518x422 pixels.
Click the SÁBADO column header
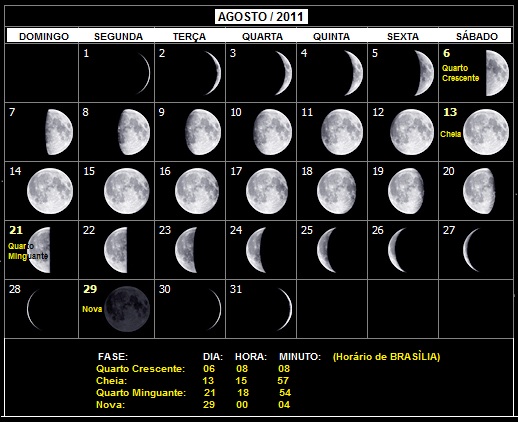pyautogui.click(x=477, y=36)
